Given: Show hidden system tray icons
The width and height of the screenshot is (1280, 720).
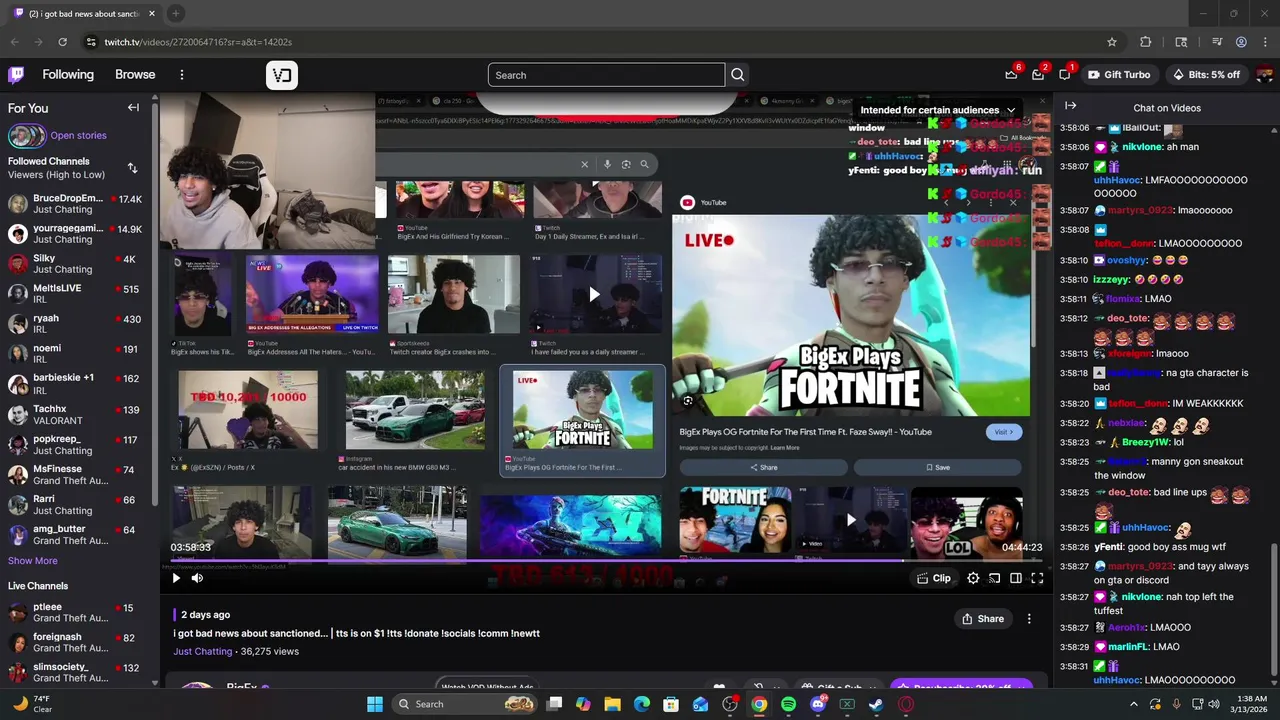Looking at the screenshot, I should (x=1133, y=704).
